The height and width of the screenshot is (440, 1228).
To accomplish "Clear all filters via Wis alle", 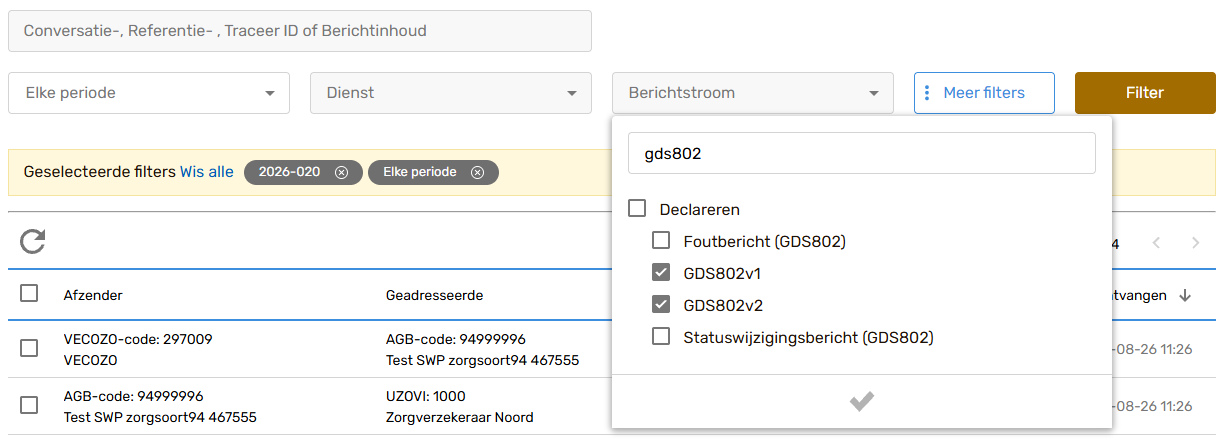I will click(x=207, y=172).
